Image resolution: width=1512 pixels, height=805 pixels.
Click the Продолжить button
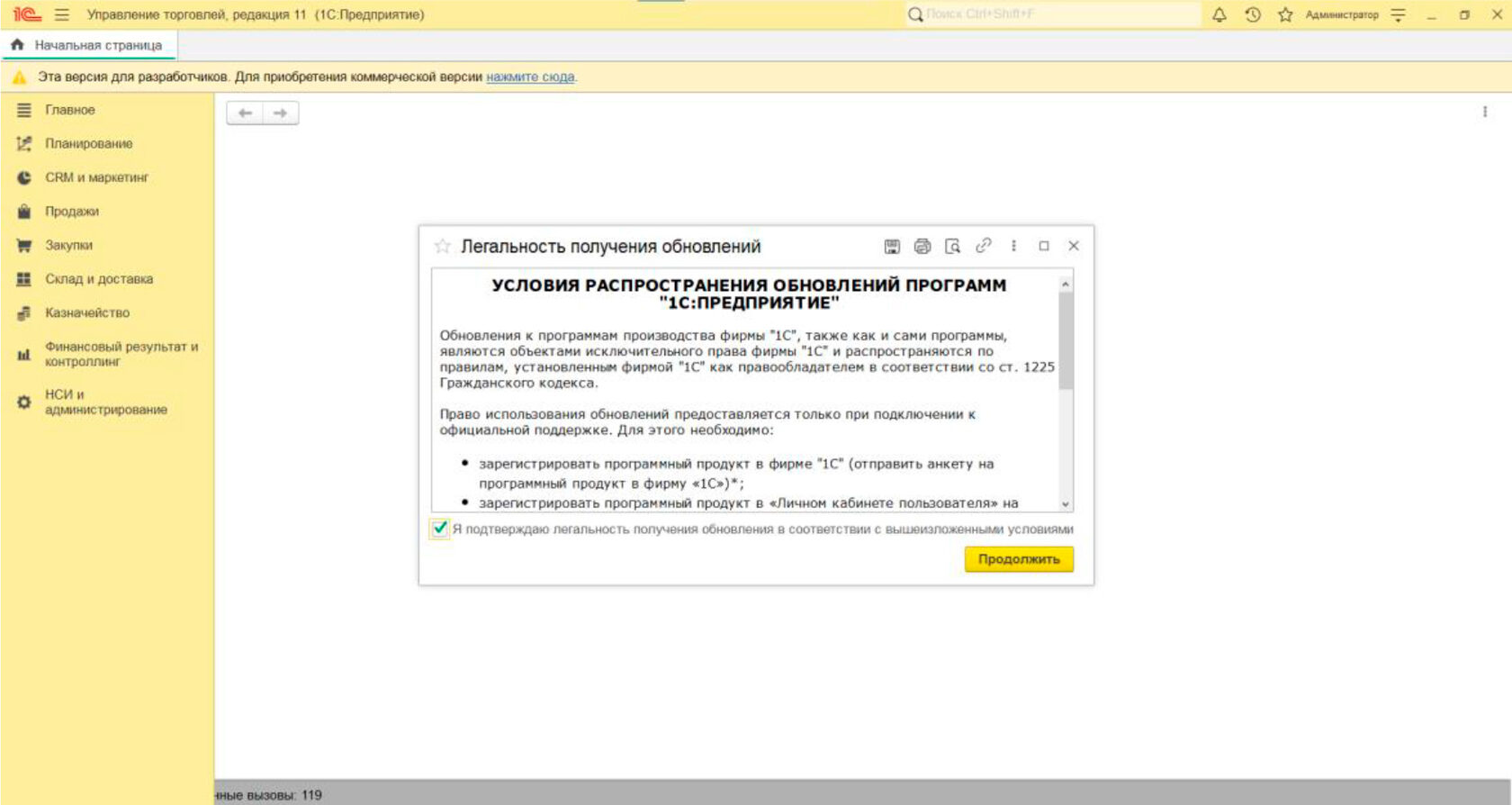[x=1019, y=559]
